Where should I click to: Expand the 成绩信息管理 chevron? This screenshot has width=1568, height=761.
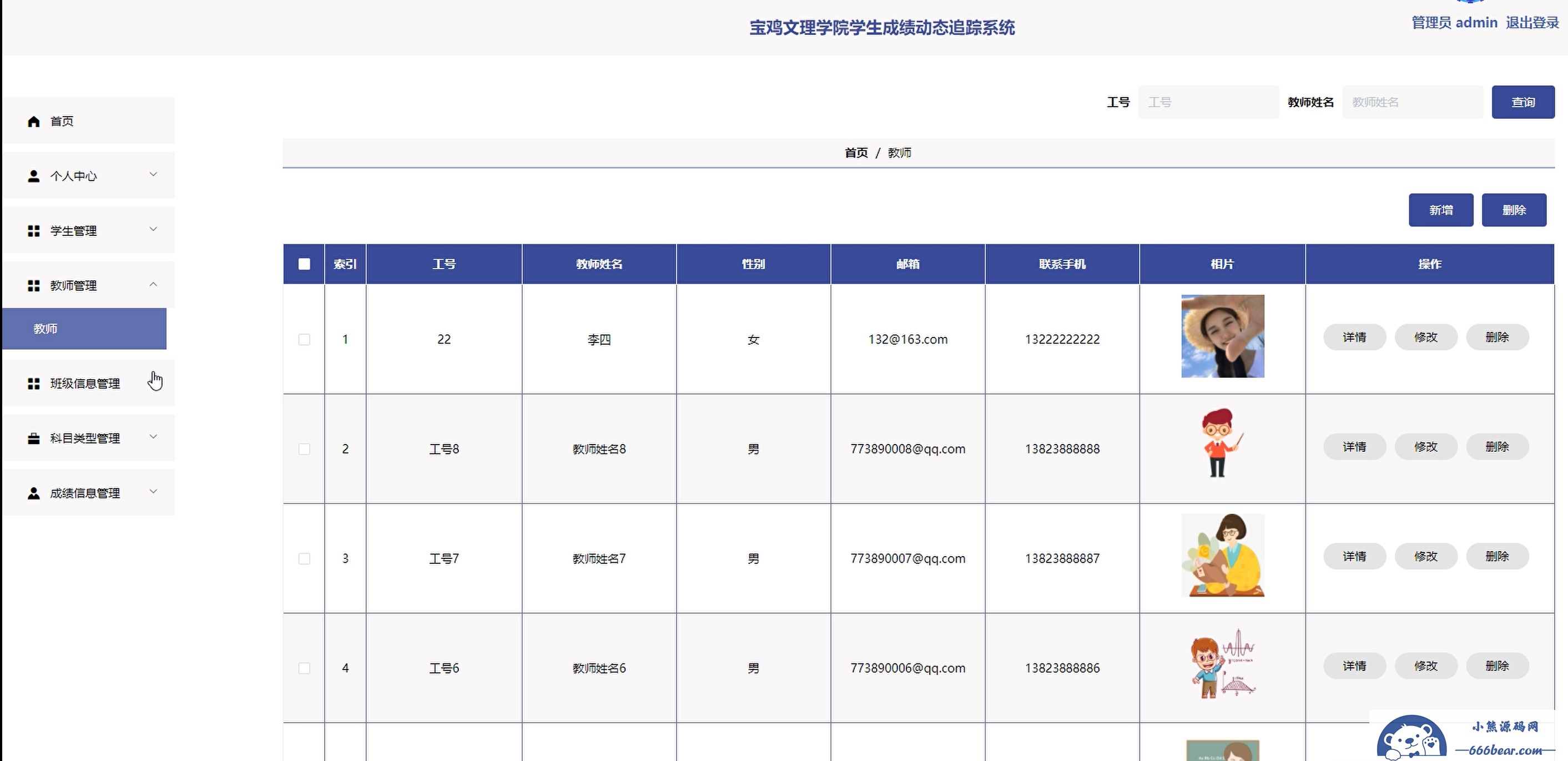click(153, 491)
